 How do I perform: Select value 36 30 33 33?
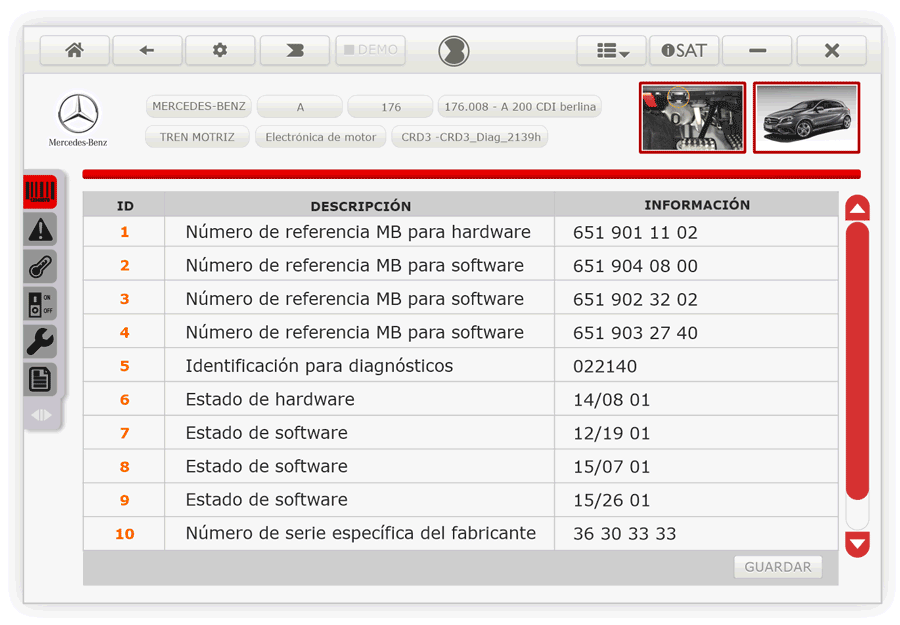click(624, 534)
